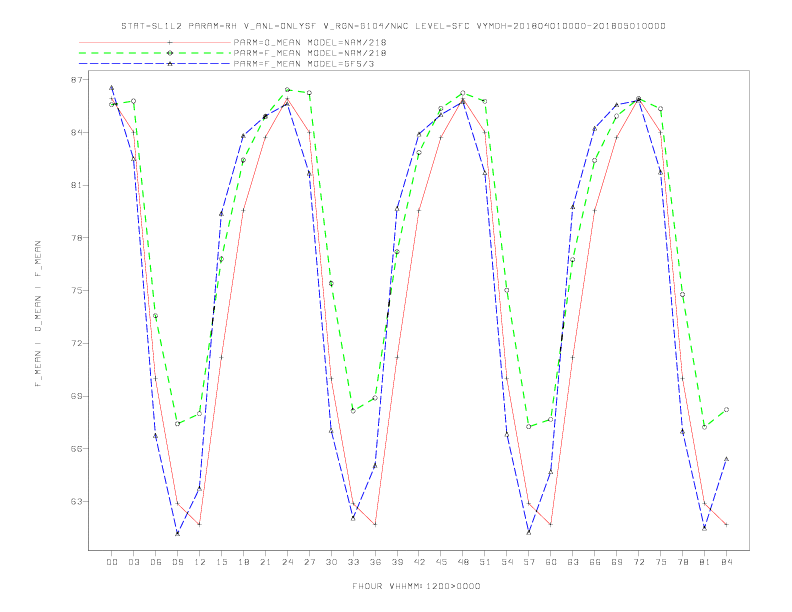Click the x-axis forecast hour label 72

(638, 562)
